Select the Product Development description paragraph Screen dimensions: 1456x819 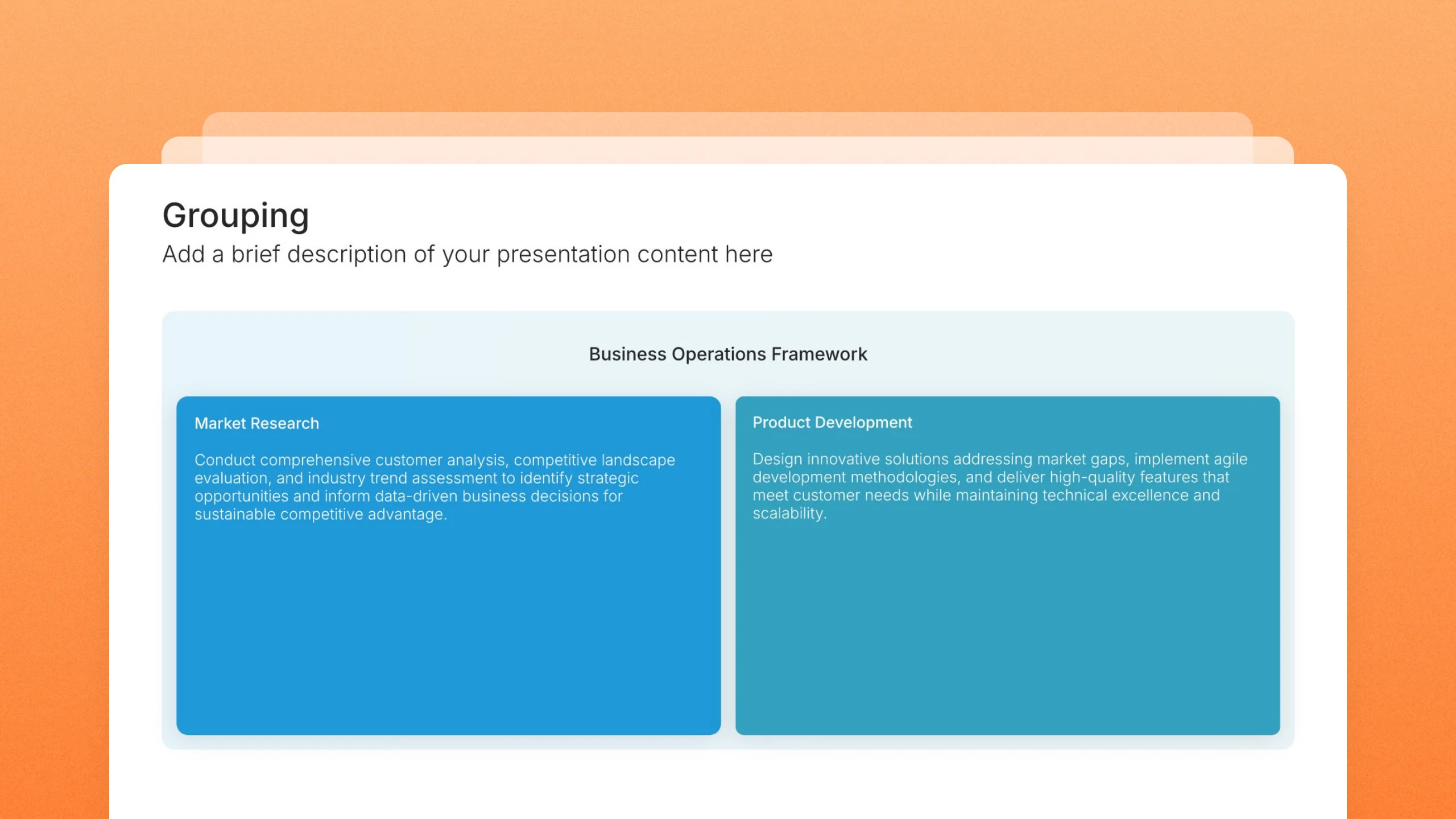pos(1000,486)
